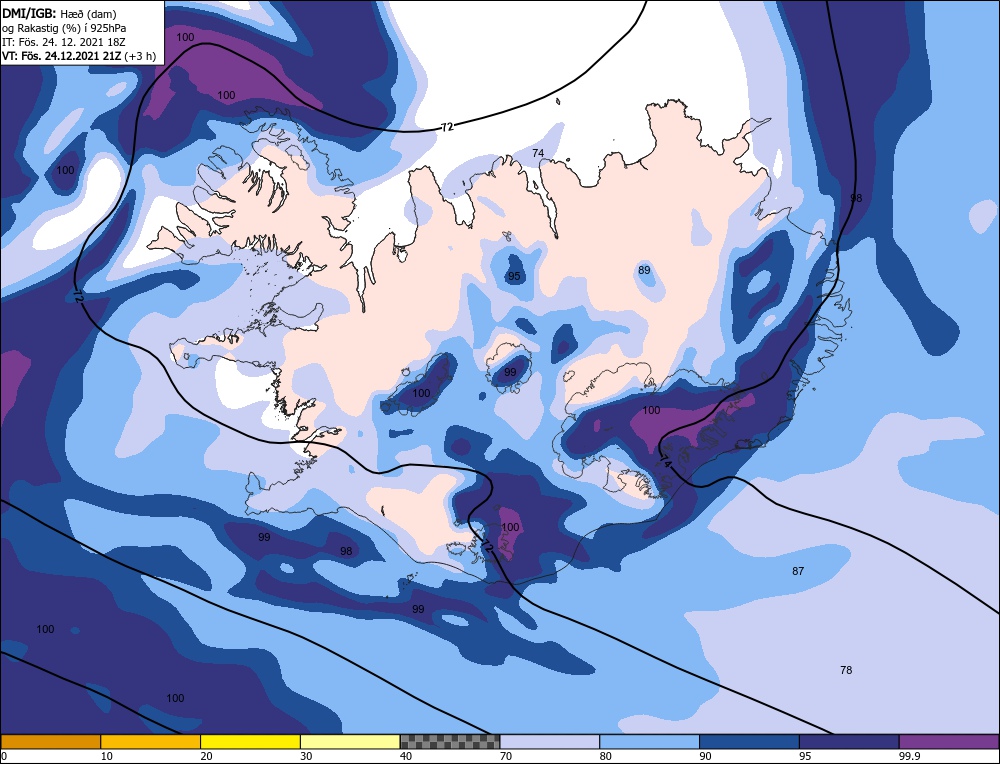The width and height of the screenshot is (1000, 764).
Task: Click the '98' value near the eastern contour line
Action: (856, 198)
